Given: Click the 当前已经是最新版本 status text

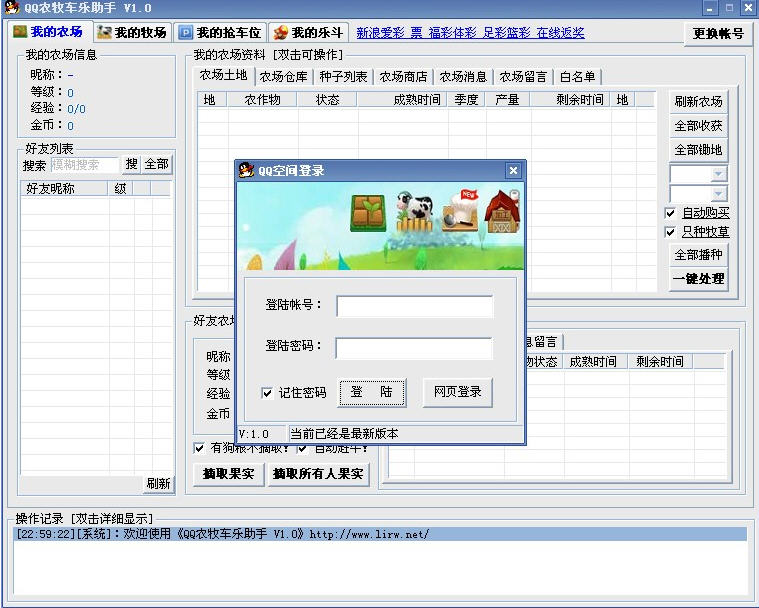Looking at the screenshot, I should pyautogui.click(x=344, y=434).
